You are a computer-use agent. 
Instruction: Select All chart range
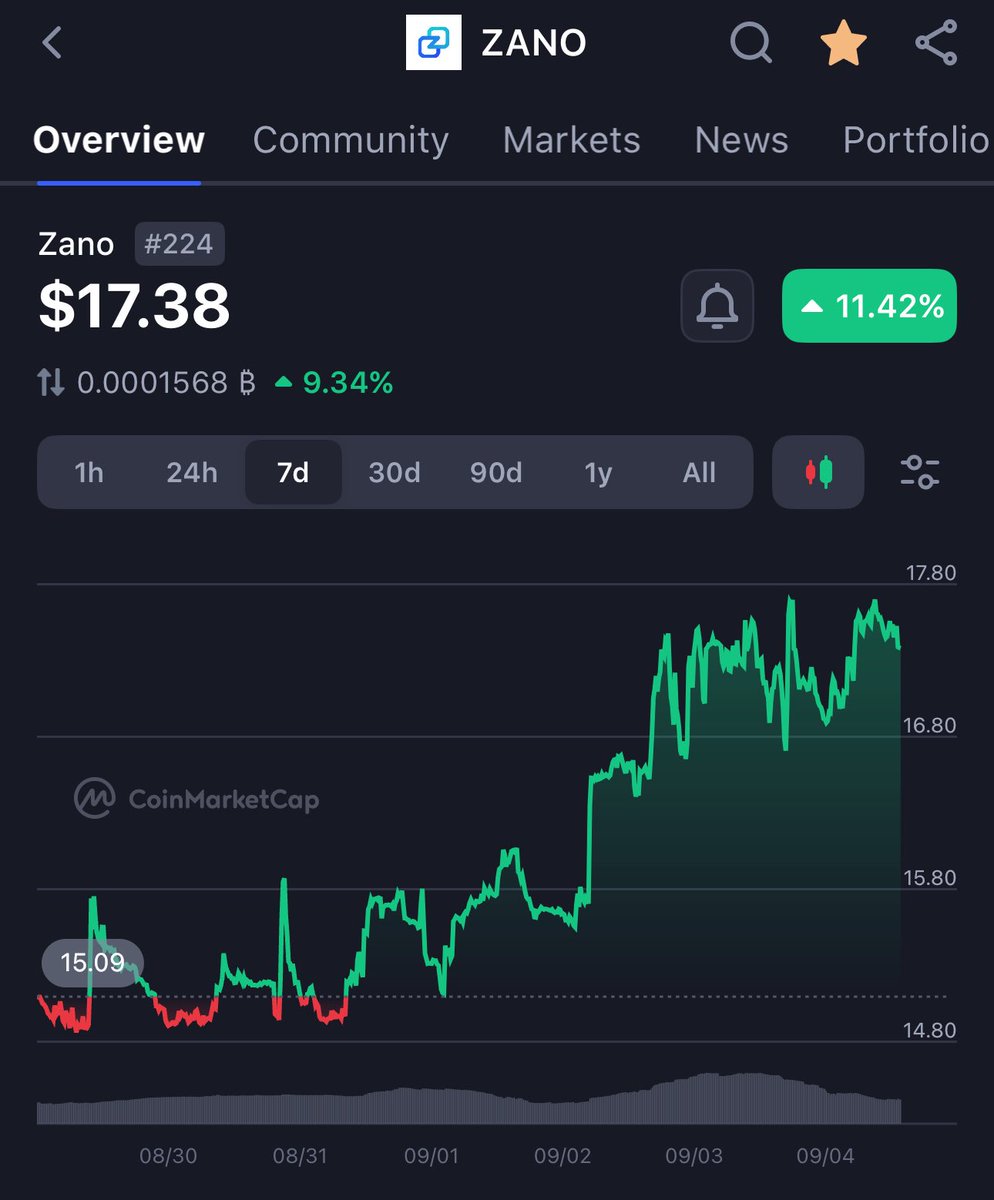pyautogui.click(x=699, y=472)
